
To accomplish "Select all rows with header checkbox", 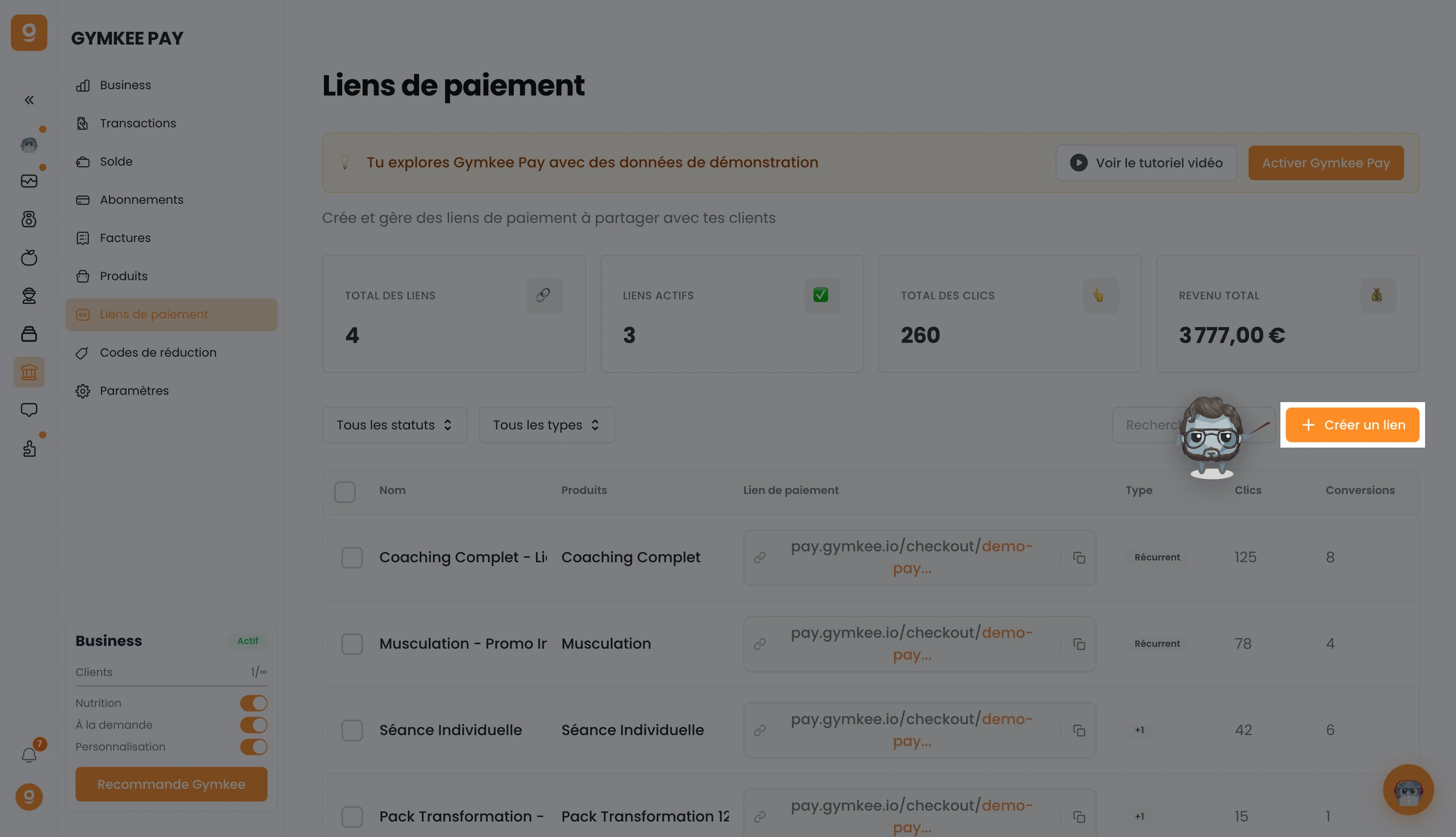I will 345,492.
